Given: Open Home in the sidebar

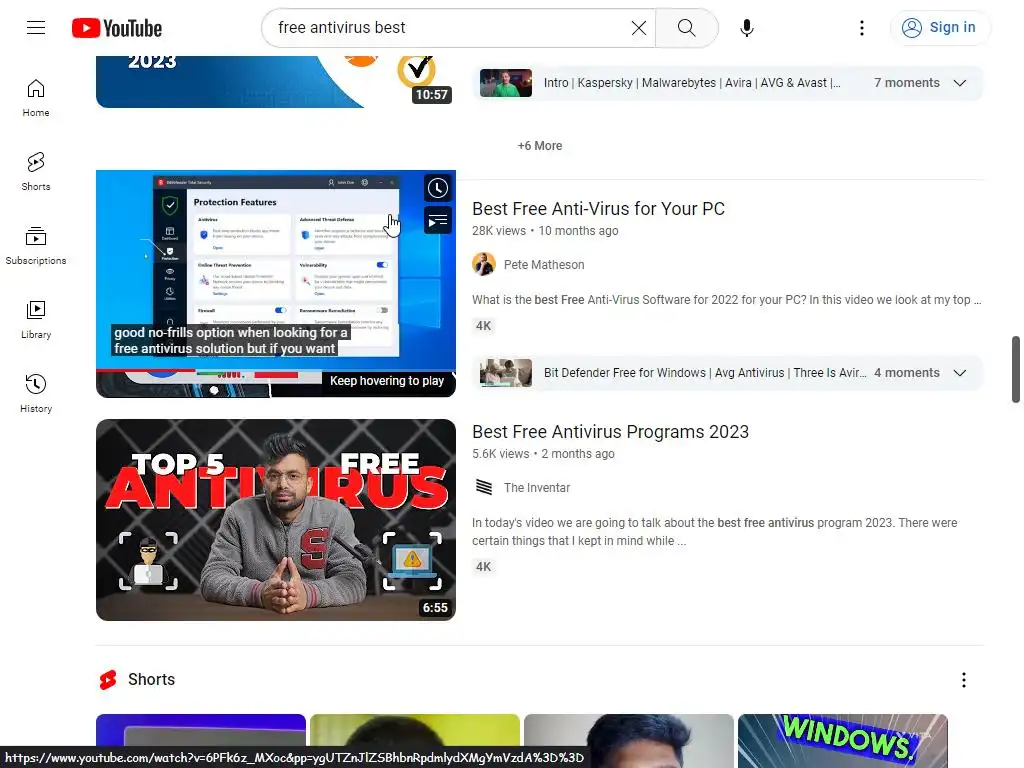Looking at the screenshot, I should [36, 98].
